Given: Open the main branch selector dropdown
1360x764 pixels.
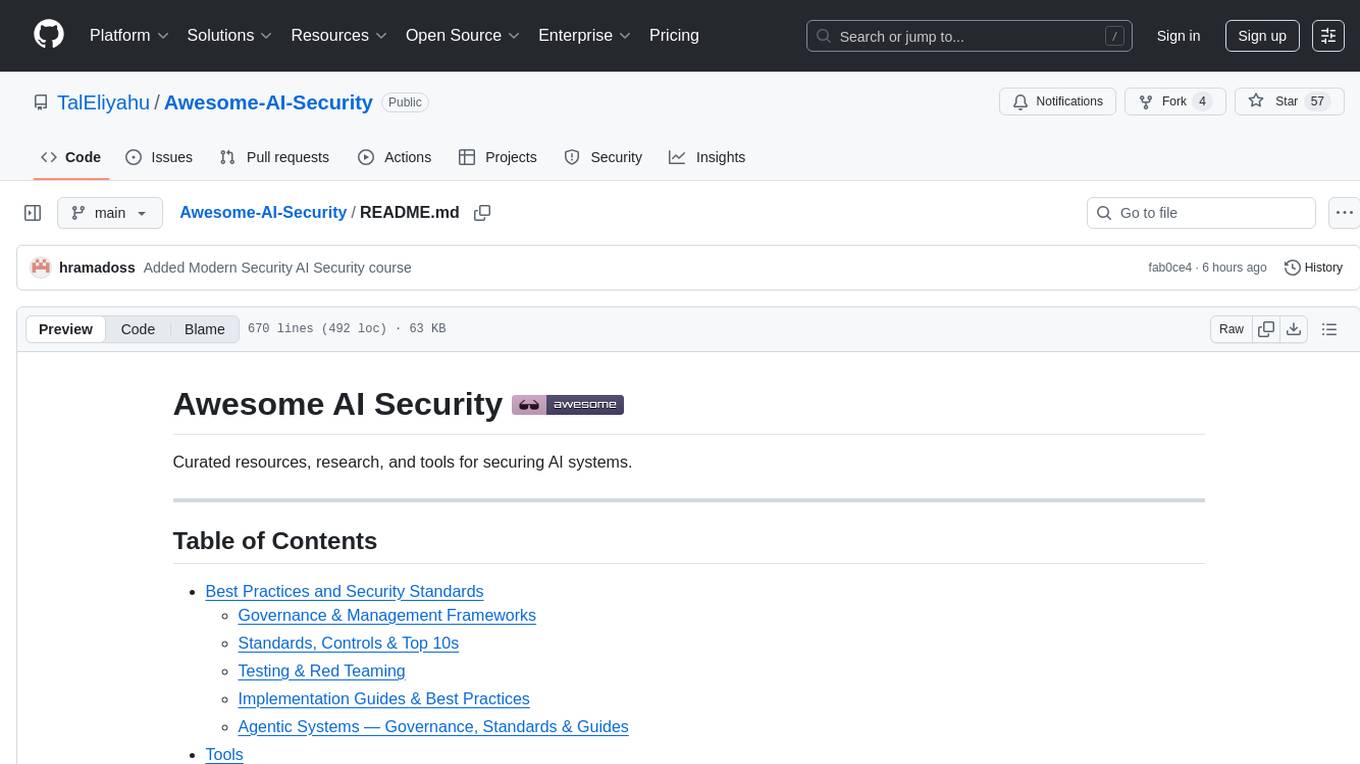Looking at the screenshot, I should [x=109, y=213].
